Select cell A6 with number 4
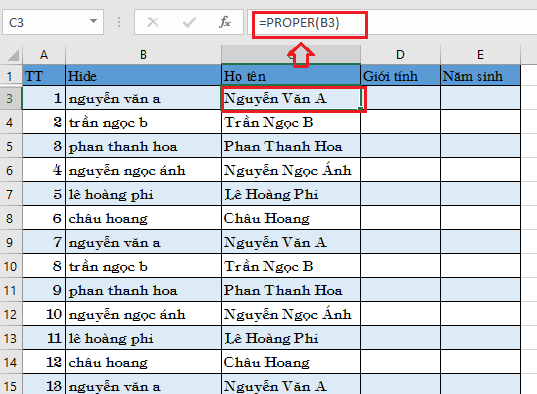Screen dimensions: 537x394 click(x=44, y=170)
